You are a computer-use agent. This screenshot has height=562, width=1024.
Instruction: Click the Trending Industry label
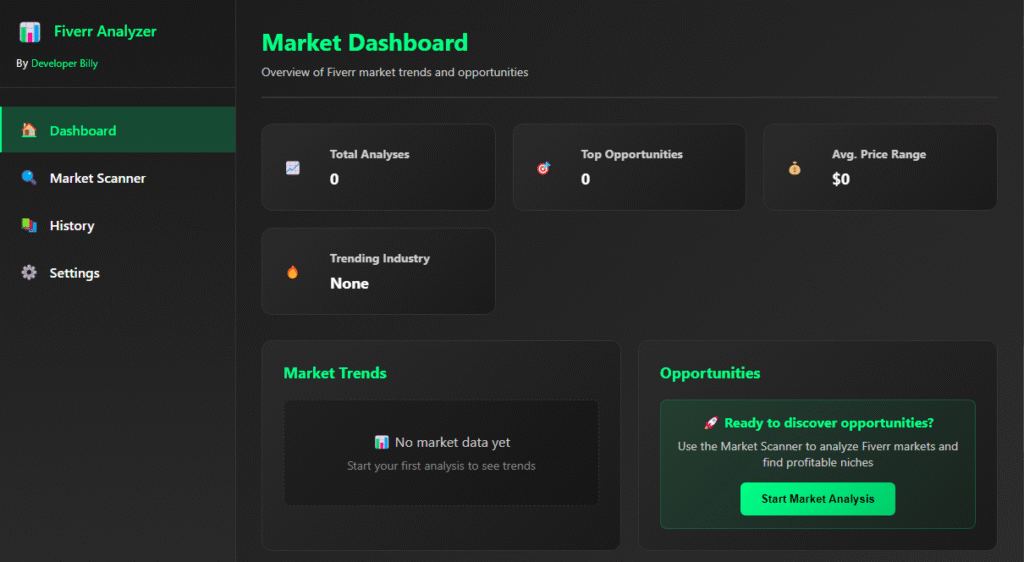pos(379,258)
